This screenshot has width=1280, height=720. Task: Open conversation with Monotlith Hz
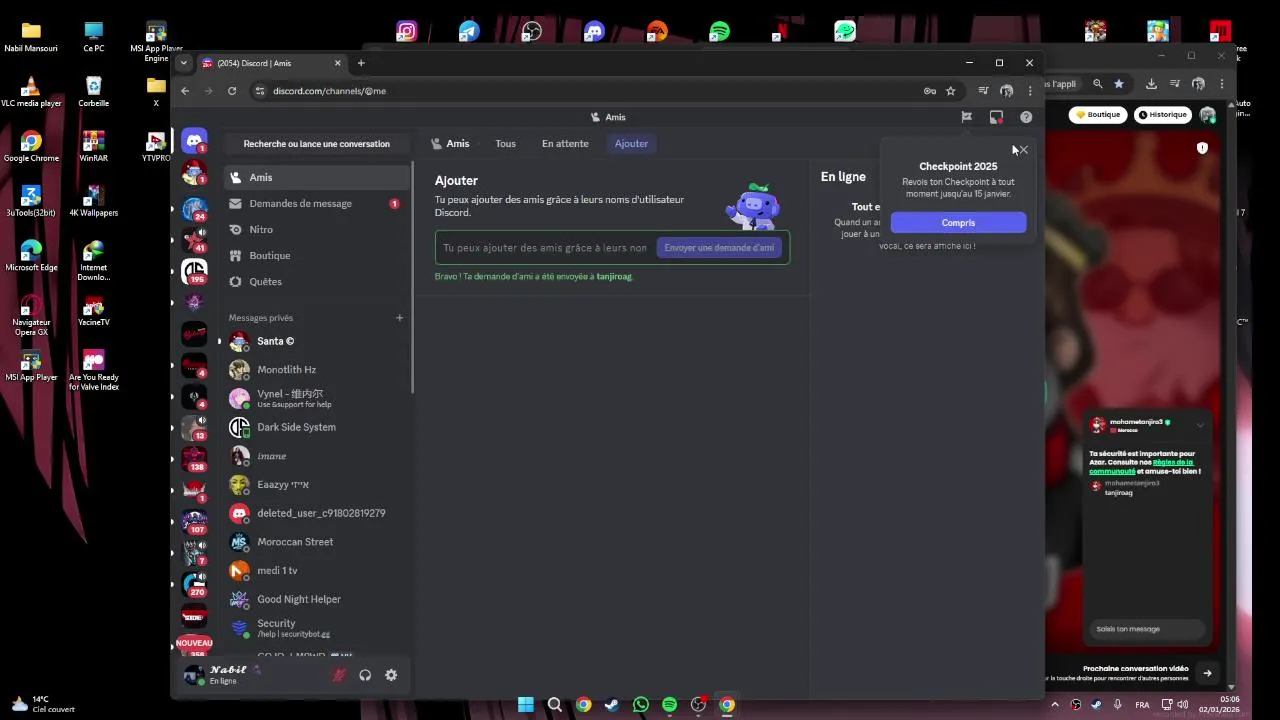pyautogui.click(x=316, y=370)
